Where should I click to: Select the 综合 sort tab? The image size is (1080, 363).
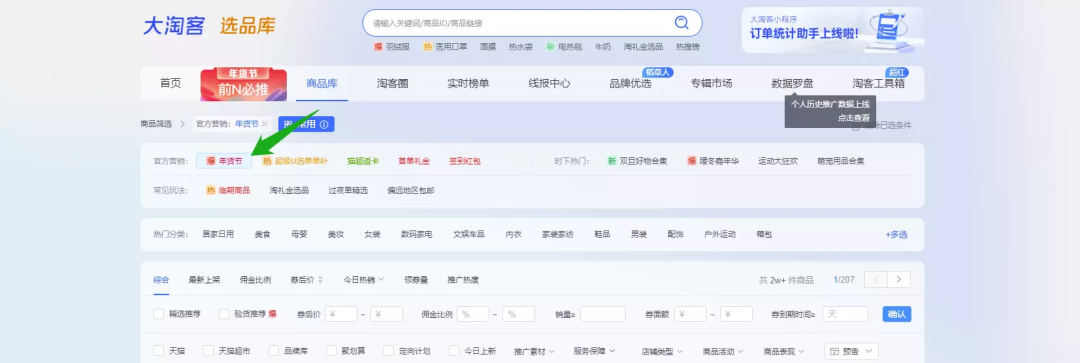pos(161,280)
